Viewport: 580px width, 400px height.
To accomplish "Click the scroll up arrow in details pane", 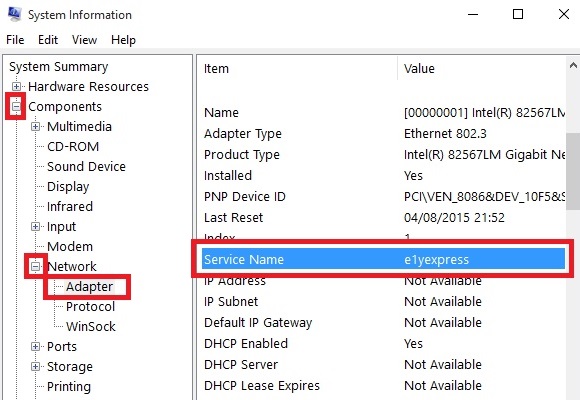I will coord(573,65).
